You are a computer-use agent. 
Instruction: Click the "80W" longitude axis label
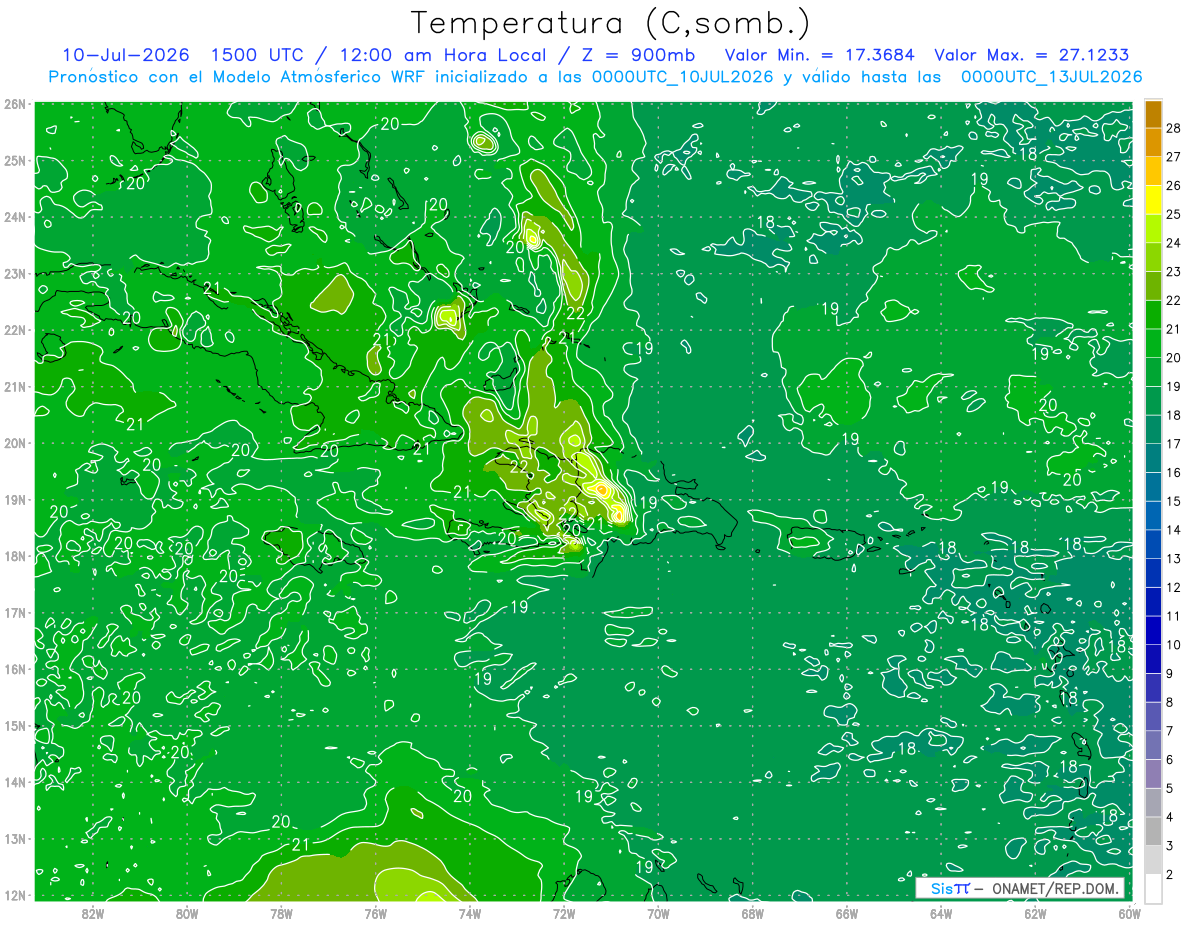click(x=186, y=914)
